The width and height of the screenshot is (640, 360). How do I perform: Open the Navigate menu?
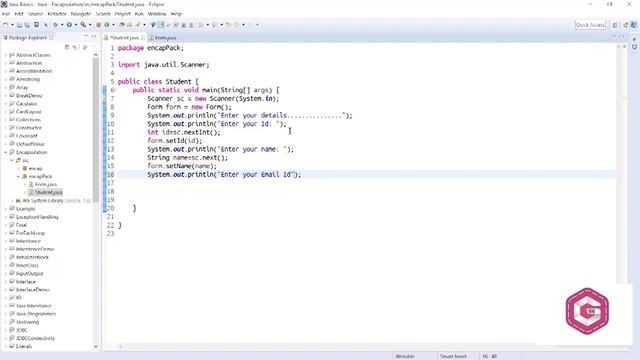coord(81,14)
